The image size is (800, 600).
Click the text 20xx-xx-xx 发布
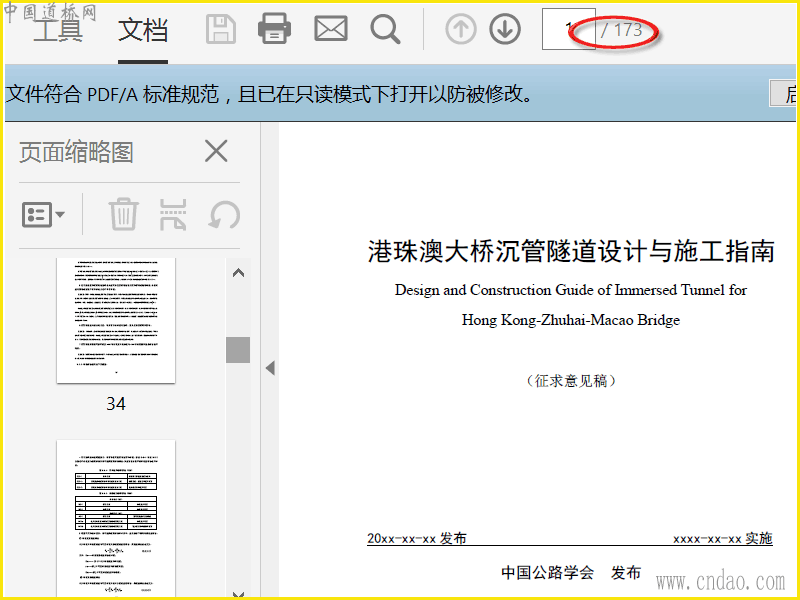[x=417, y=538]
